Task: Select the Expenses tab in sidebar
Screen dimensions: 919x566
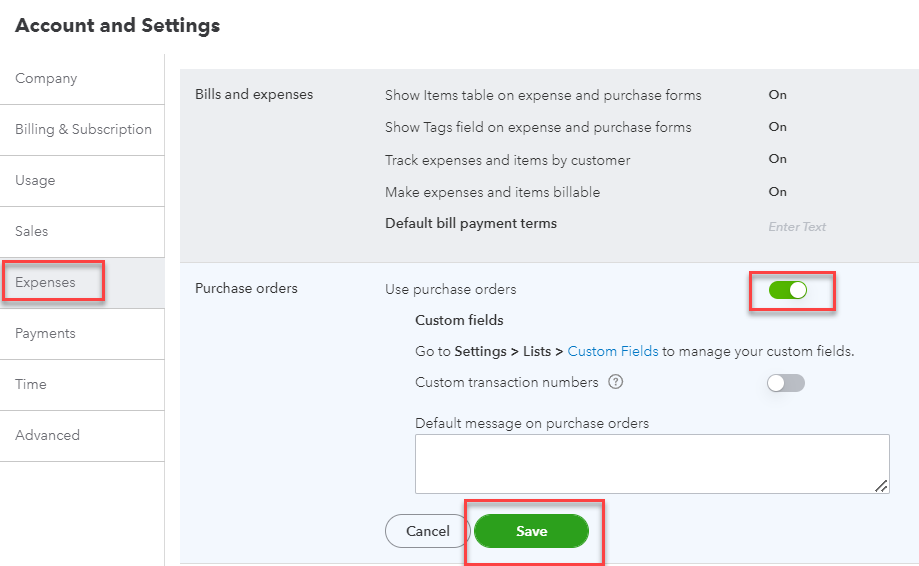Action: tap(45, 282)
